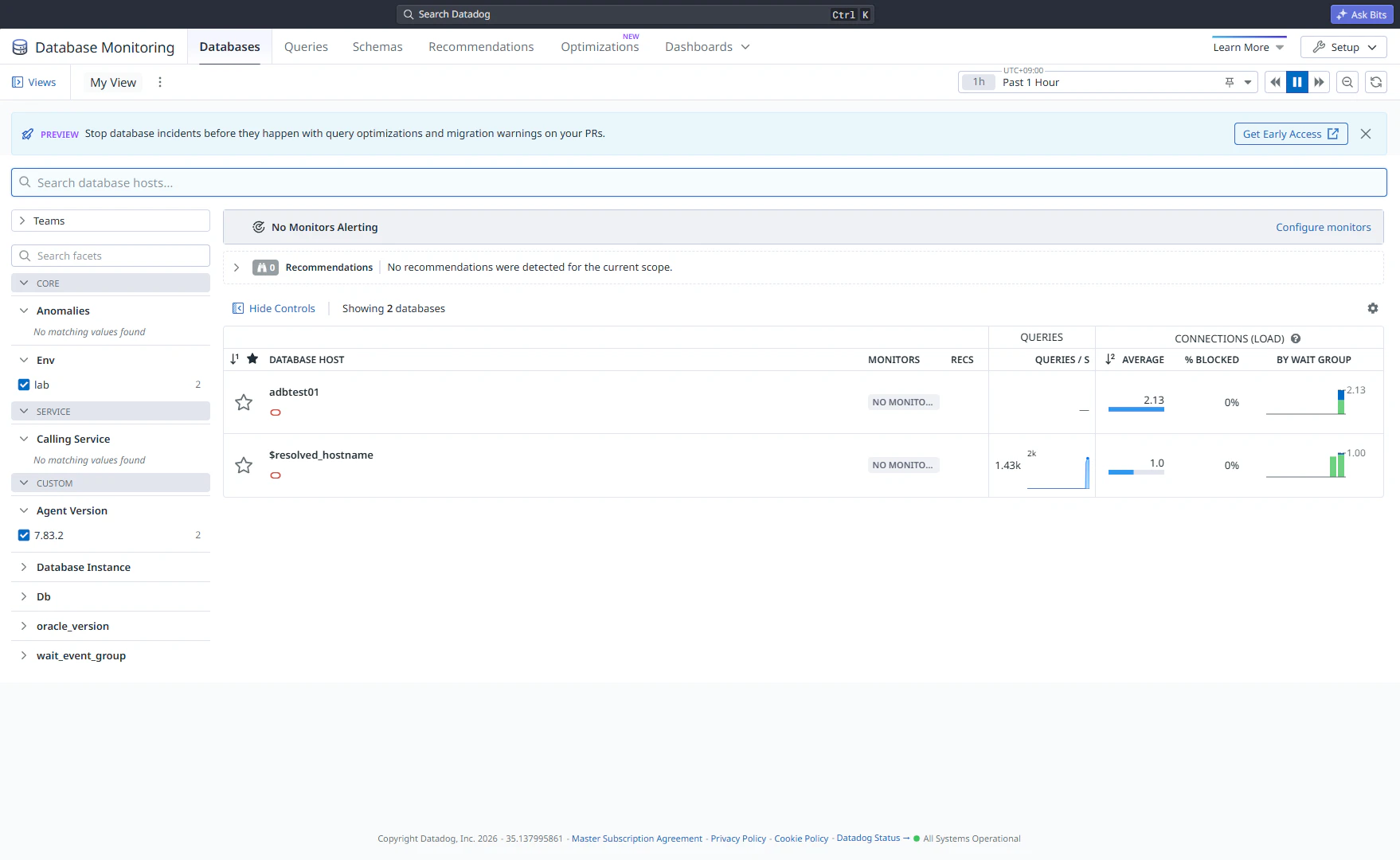Screen dimensions: 1400x860
Task: Open the time range dropdown arrow
Action: coord(1248,82)
